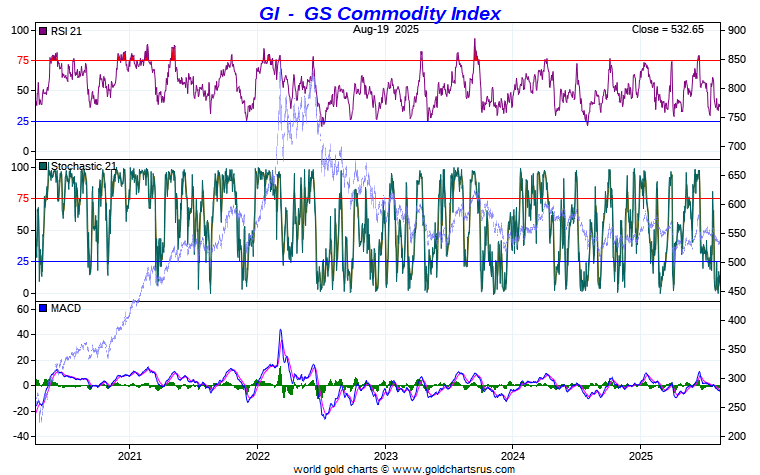Click the 550 right-axis price label
Image resolution: width=760 pixels, height=475 pixels.
[736, 233]
